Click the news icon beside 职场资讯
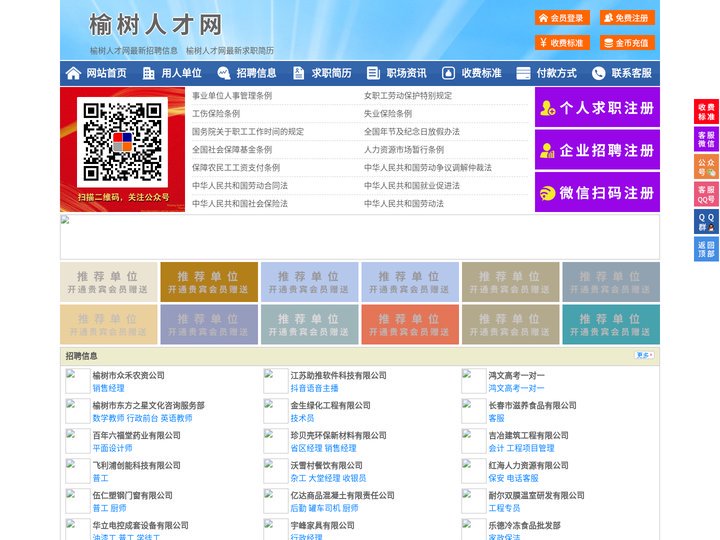This screenshot has height=540, width=720. pos(373,73)
